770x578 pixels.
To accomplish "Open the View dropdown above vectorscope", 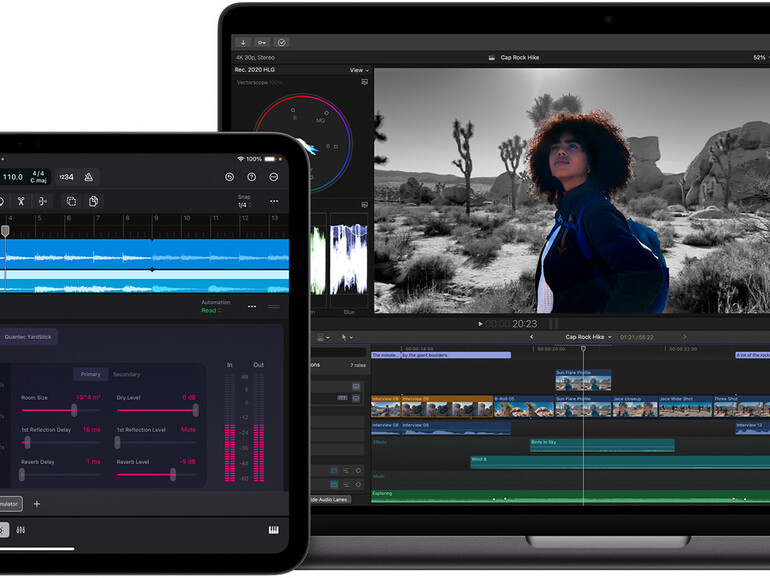I will point(359,70).
